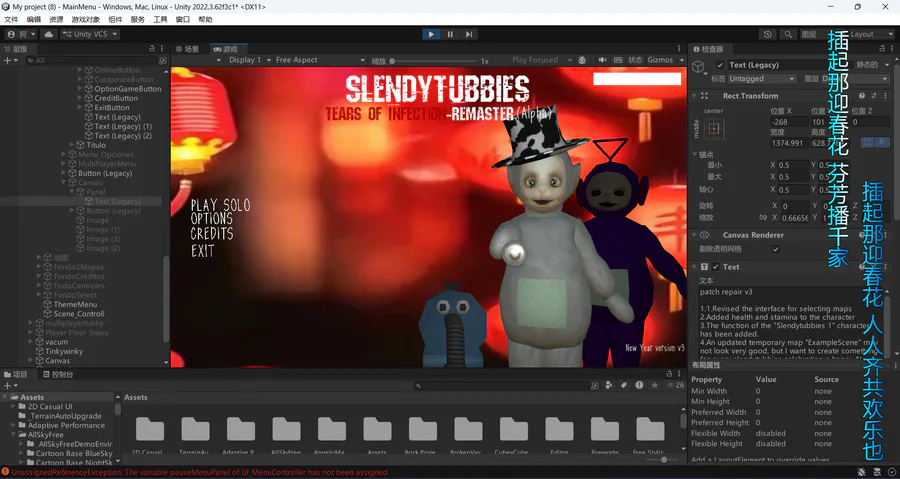The width and height of the screenshot is (900, 479).
Task: Toggle the Gizmos button
Action: pyautogui.click(x=660, y=60)
